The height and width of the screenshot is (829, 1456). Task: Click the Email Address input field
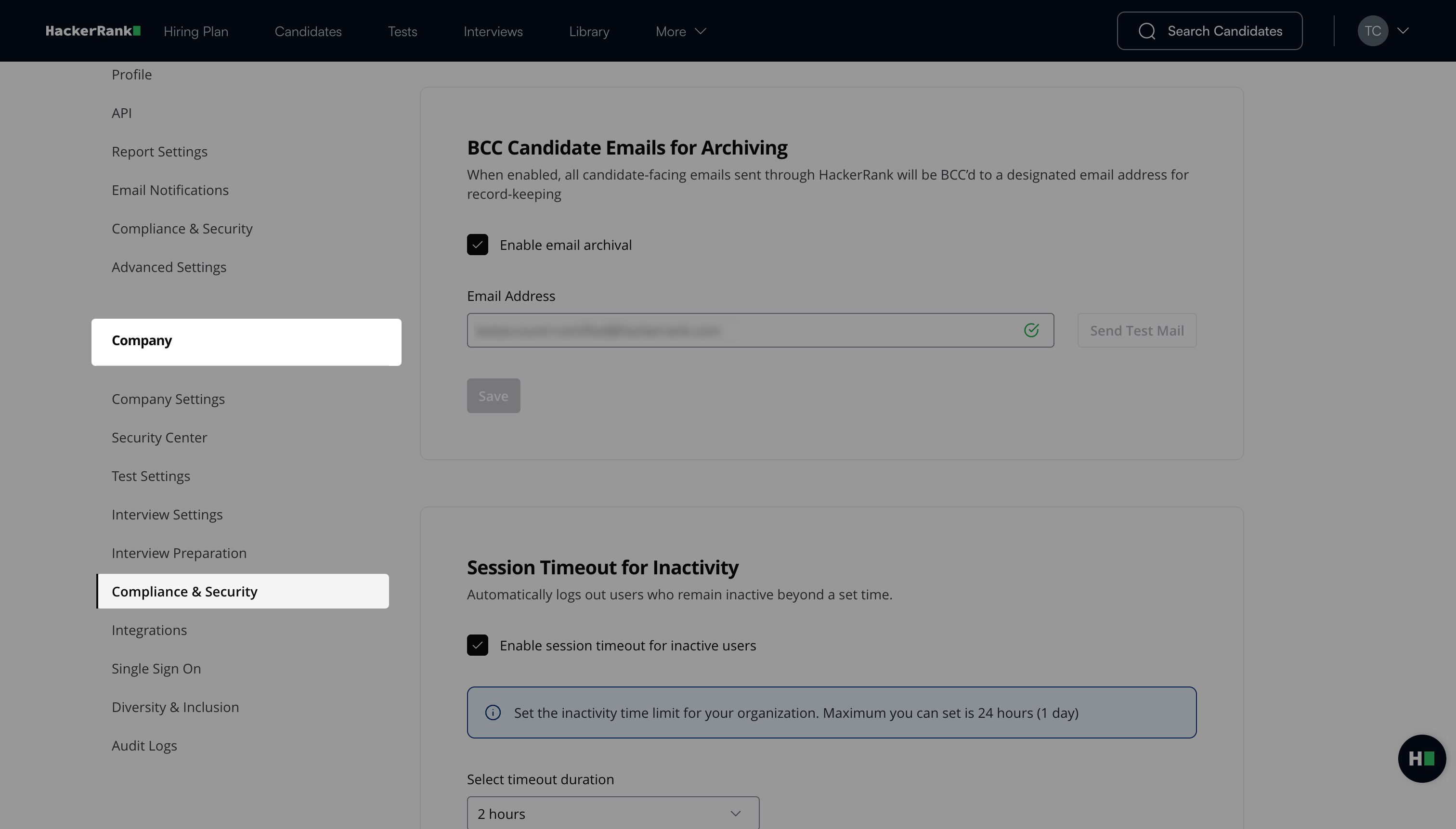pos(760,330)
